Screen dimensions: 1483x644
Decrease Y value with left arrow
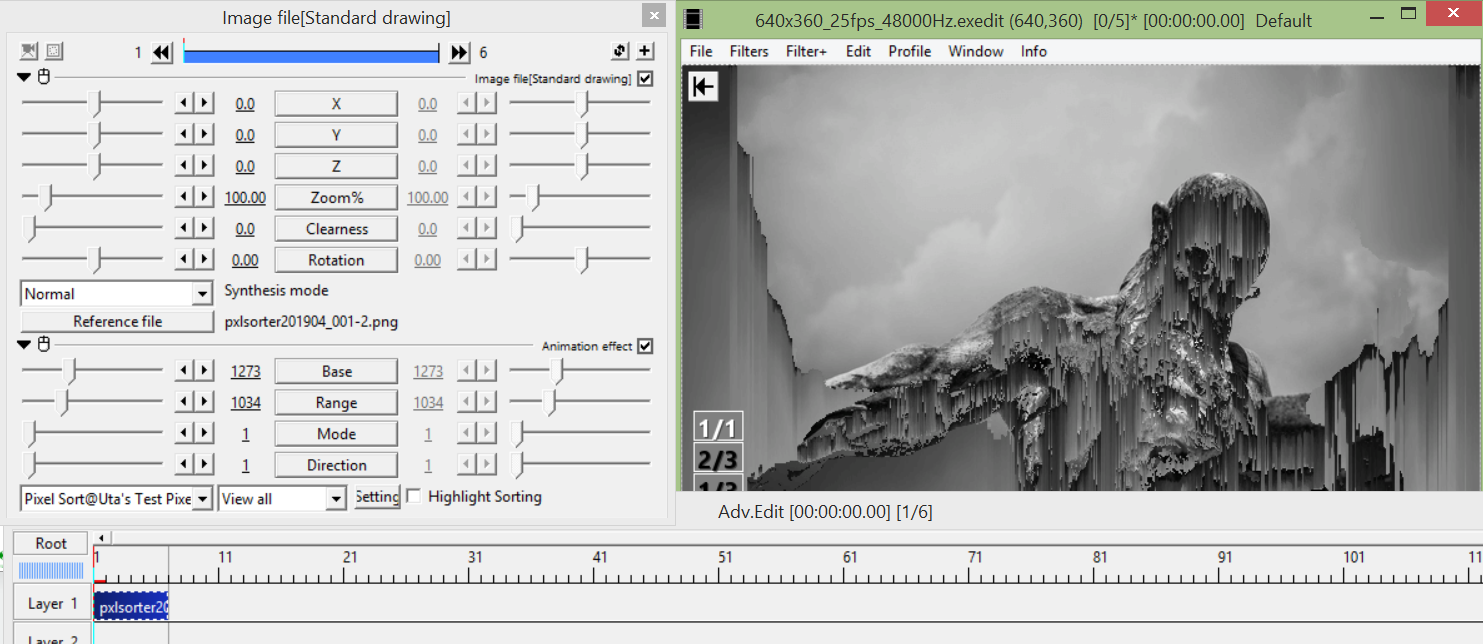184,134
